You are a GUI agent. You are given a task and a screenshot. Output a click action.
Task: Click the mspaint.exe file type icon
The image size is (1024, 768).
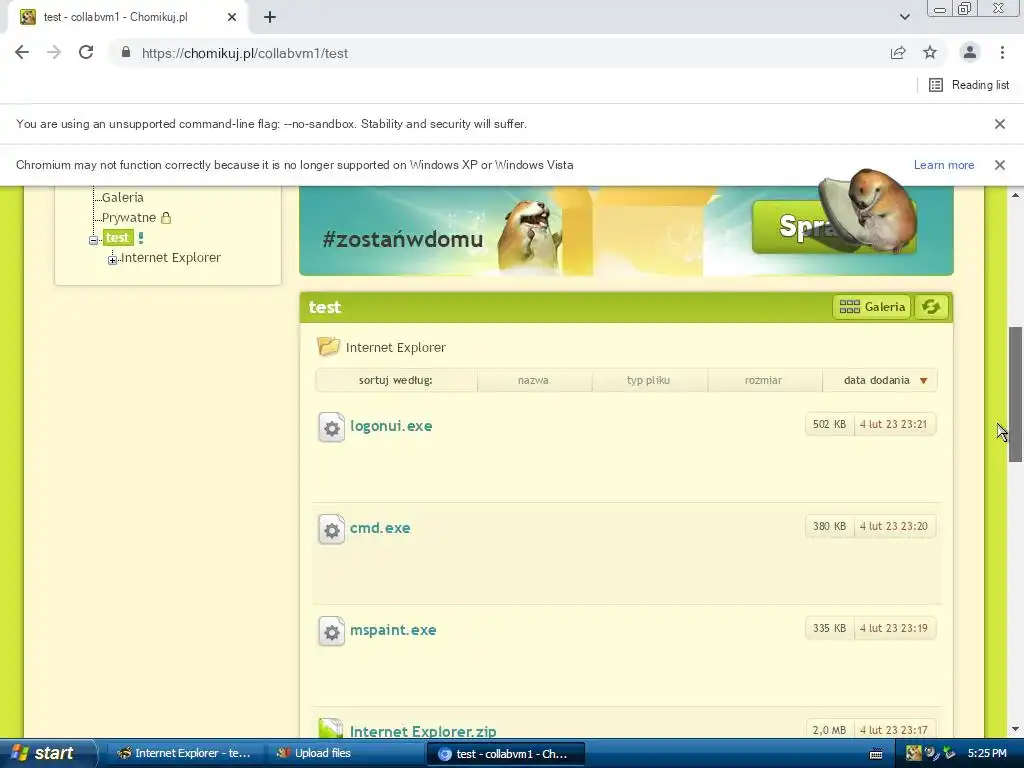[x=332, y=631]
